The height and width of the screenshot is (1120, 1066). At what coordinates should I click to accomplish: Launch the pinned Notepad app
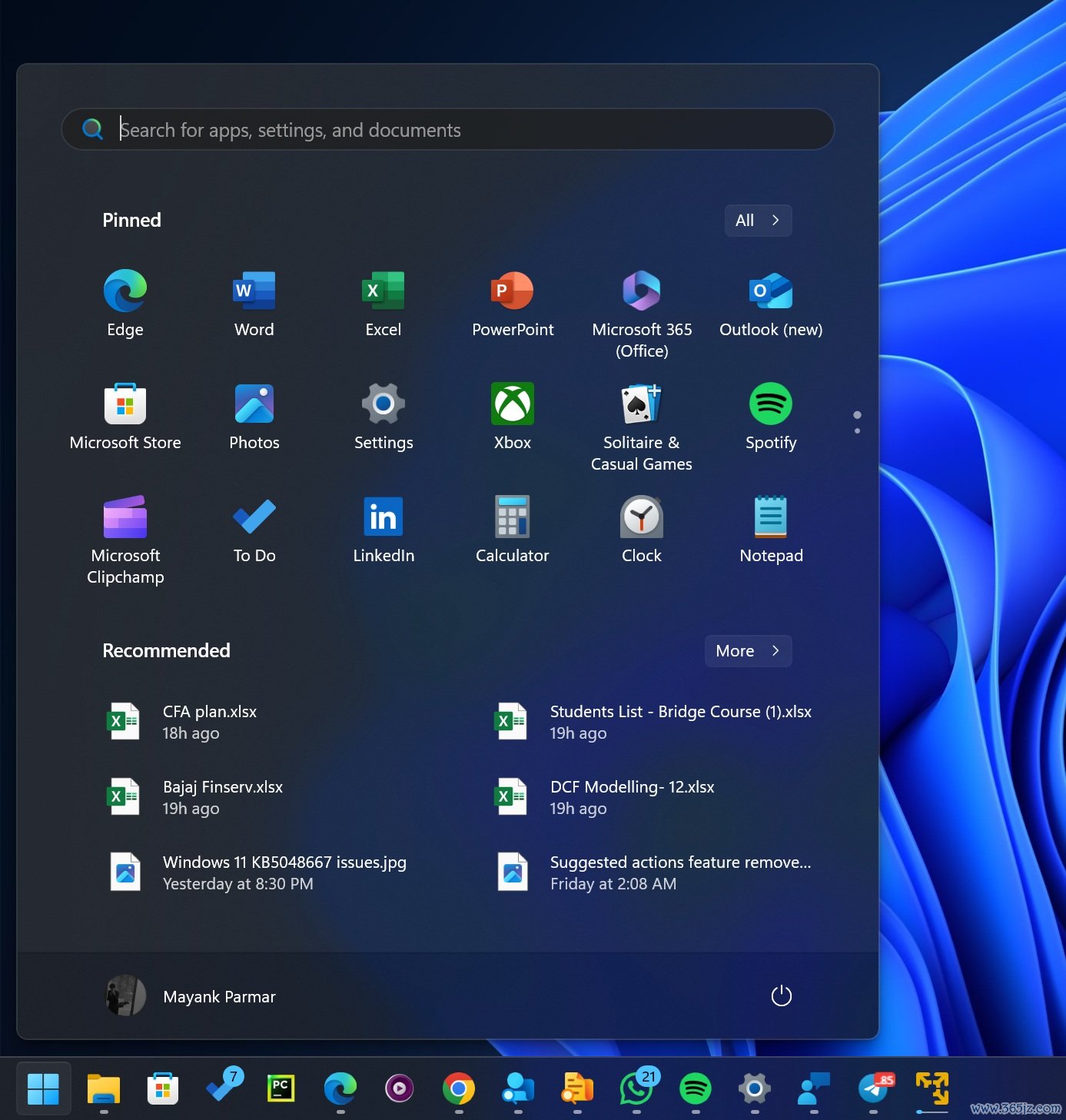click(x=771, y=529)
